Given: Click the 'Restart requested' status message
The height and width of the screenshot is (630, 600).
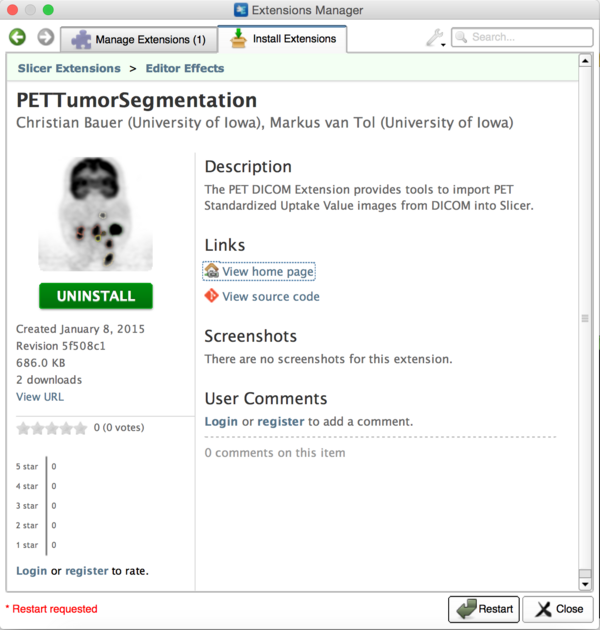Looking at the screenshot, I should [51, 609].
